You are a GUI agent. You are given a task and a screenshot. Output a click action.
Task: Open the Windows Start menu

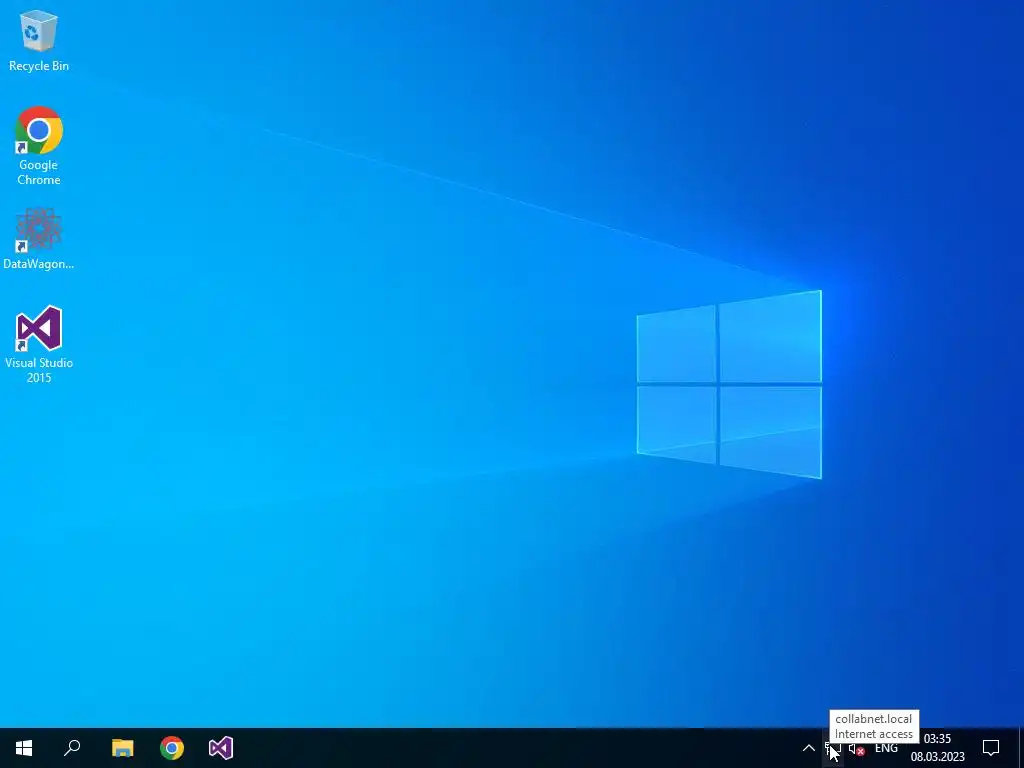[x=24, y=748]
